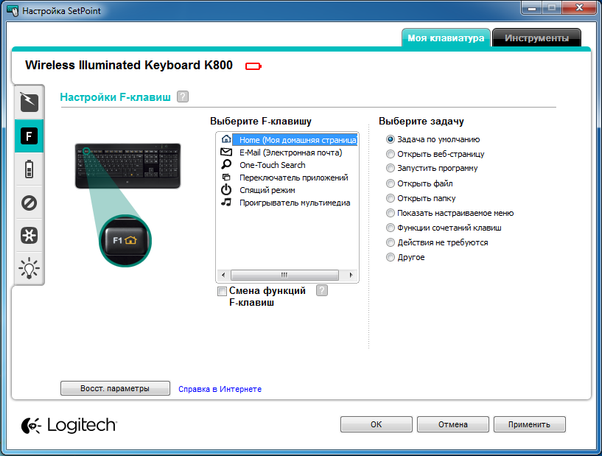
Task: Click the OK button
Action: click(x=376, y=424)
